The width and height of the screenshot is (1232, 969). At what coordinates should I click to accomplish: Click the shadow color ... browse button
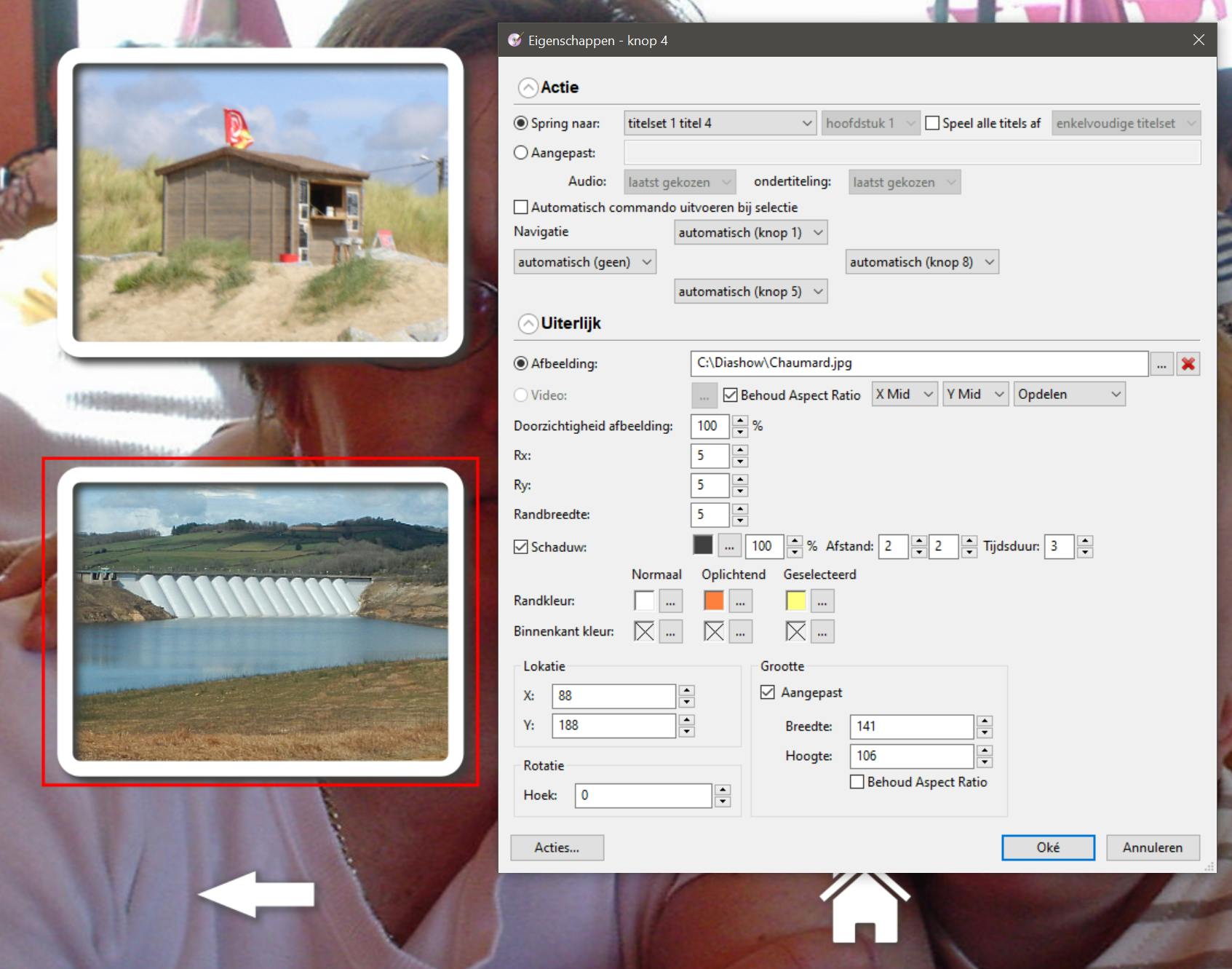coord(729,546)
